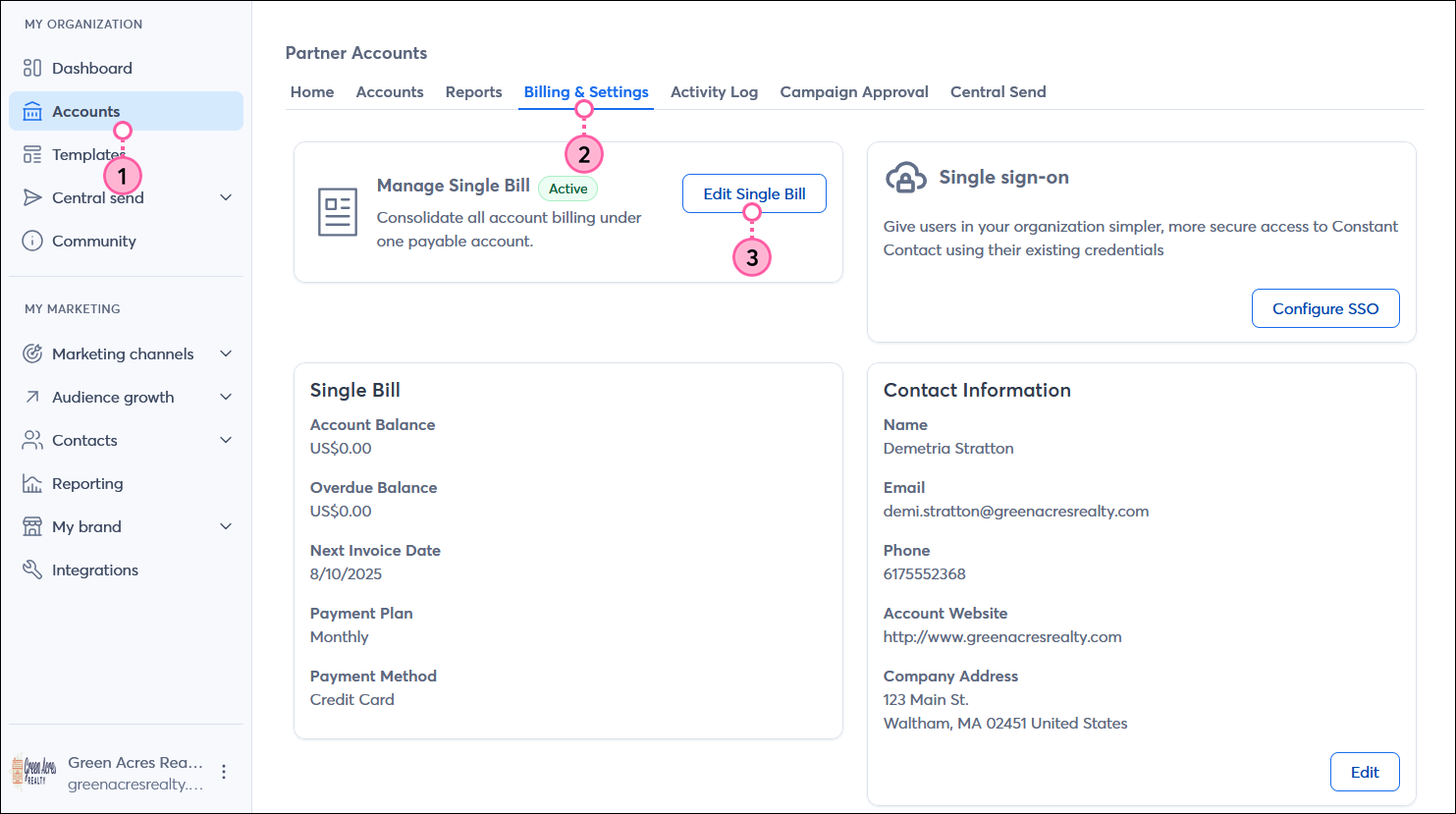The width and height of the screenshot is (1456, 814).
Task: Click Edit in Contact Information card
Action: tap(1365, 772)
